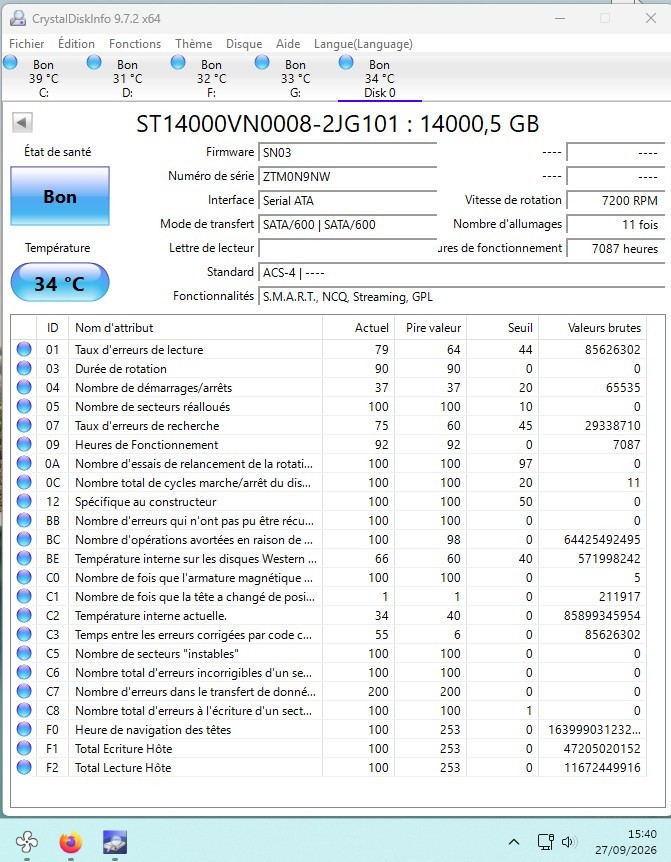
Task: Click status icon for attribute C5
Action: [x=24, y=653]
